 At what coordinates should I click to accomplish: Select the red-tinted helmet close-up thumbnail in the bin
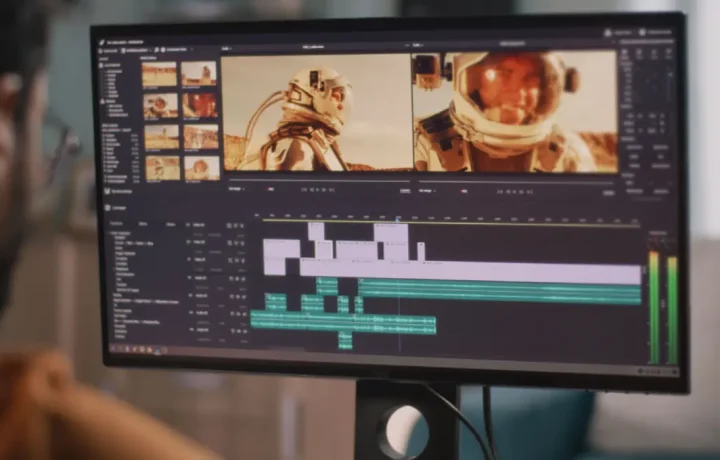click(200, 105)
